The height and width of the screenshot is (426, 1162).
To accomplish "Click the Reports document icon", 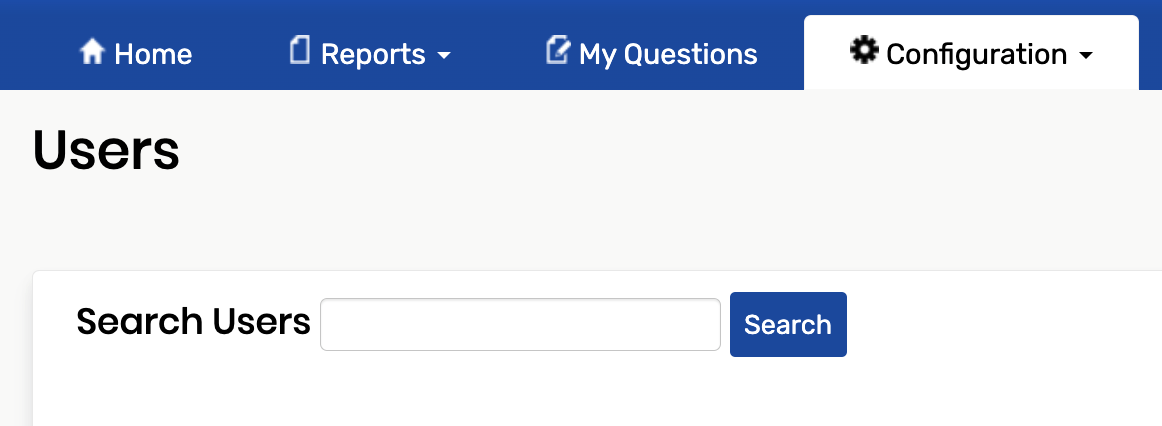I will (x=299, y=50).
